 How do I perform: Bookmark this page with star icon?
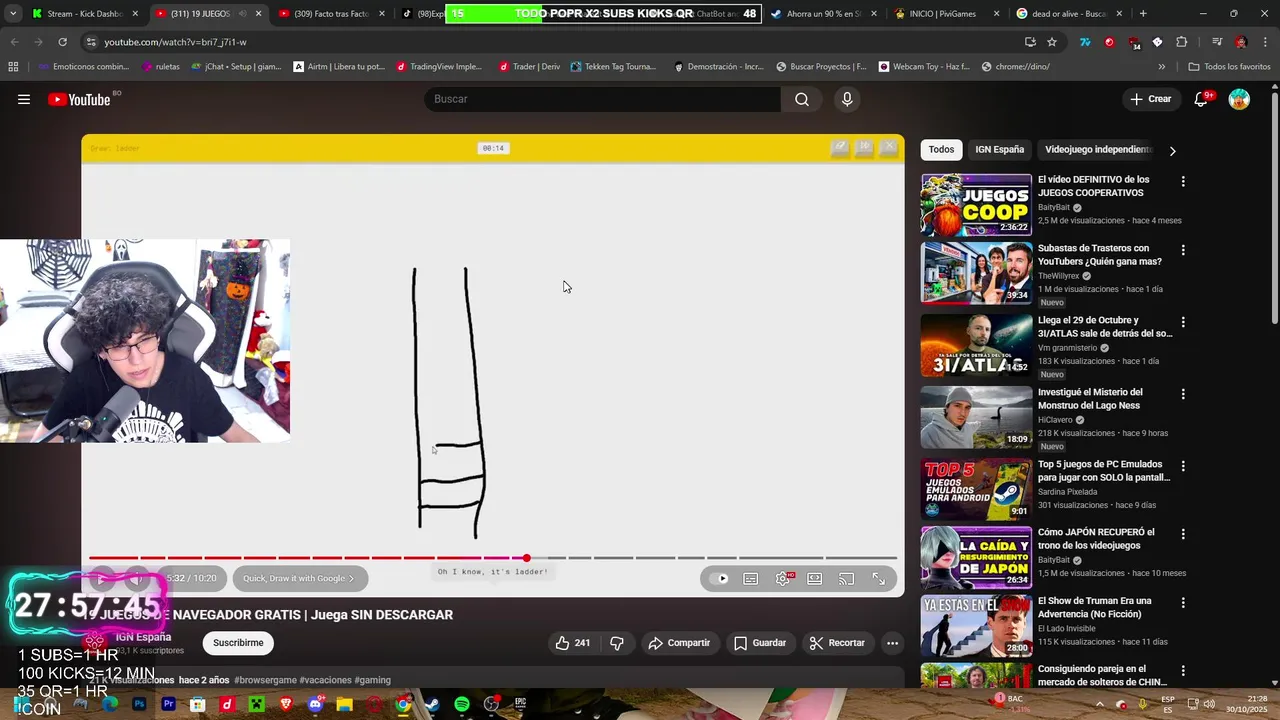tap(1052, 42)
